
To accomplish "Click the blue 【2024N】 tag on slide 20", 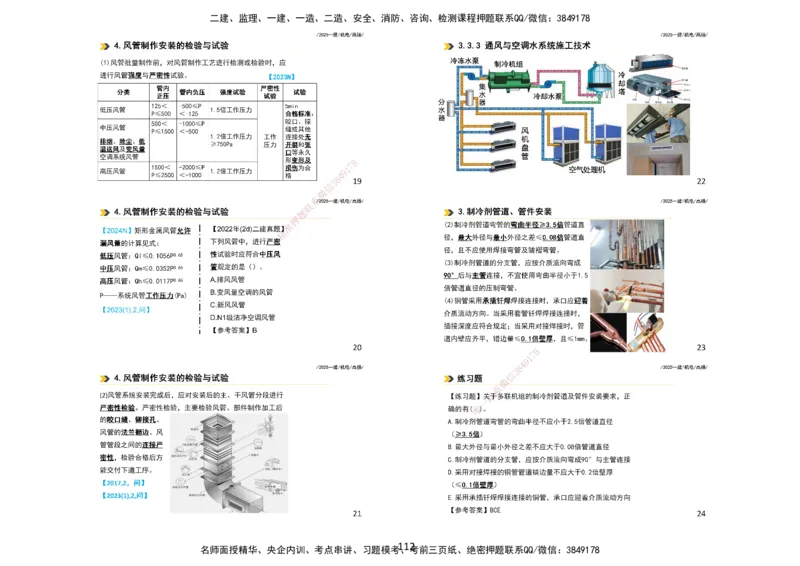I will 116,231.
